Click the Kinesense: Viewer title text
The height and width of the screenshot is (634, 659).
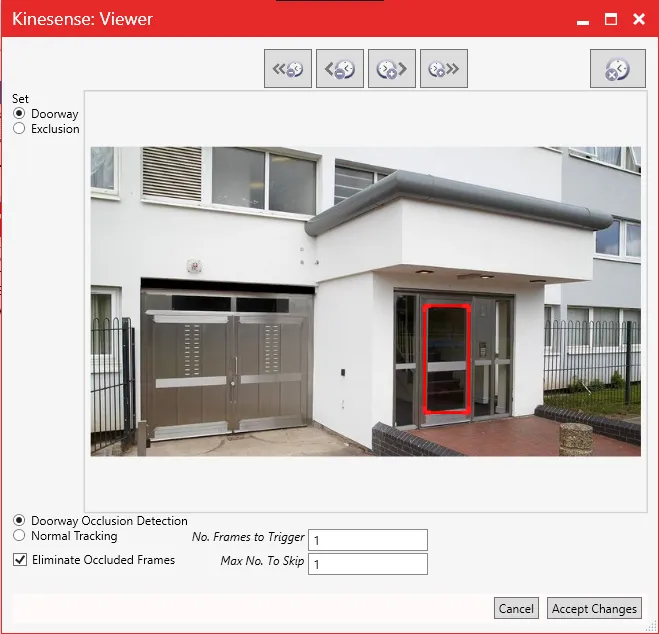82,19
